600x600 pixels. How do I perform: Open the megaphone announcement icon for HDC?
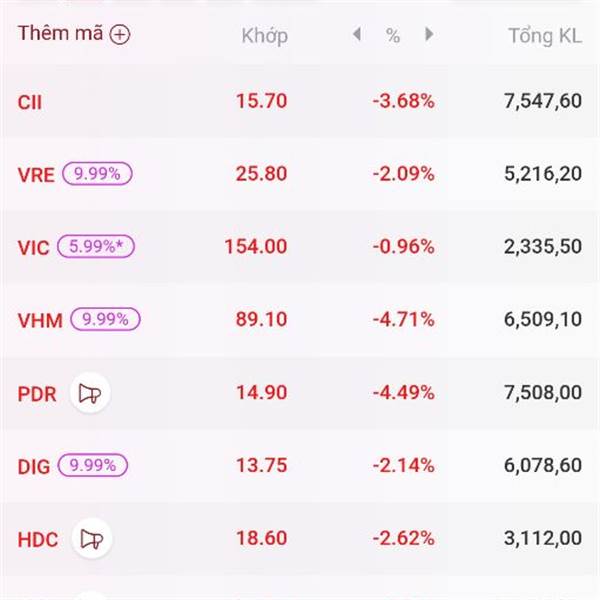click(x=92, y=539)
